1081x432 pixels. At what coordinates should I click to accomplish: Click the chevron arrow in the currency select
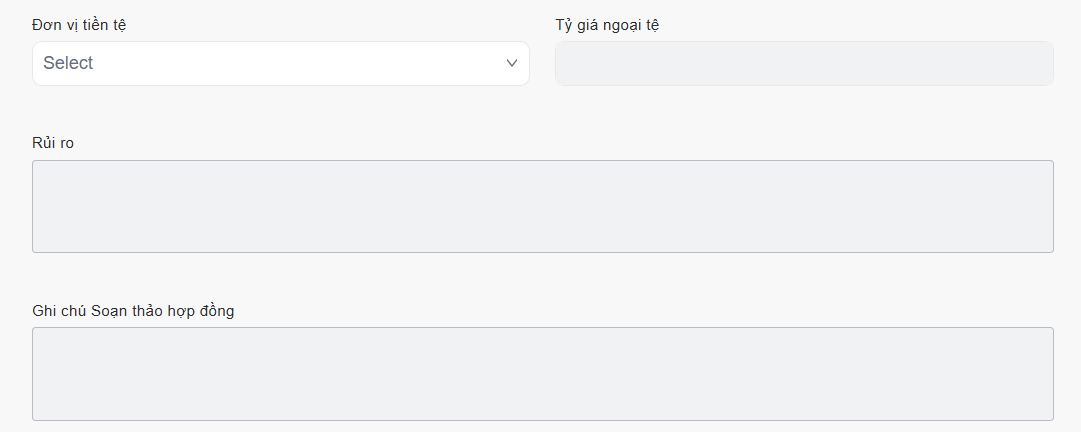(512, 63)
